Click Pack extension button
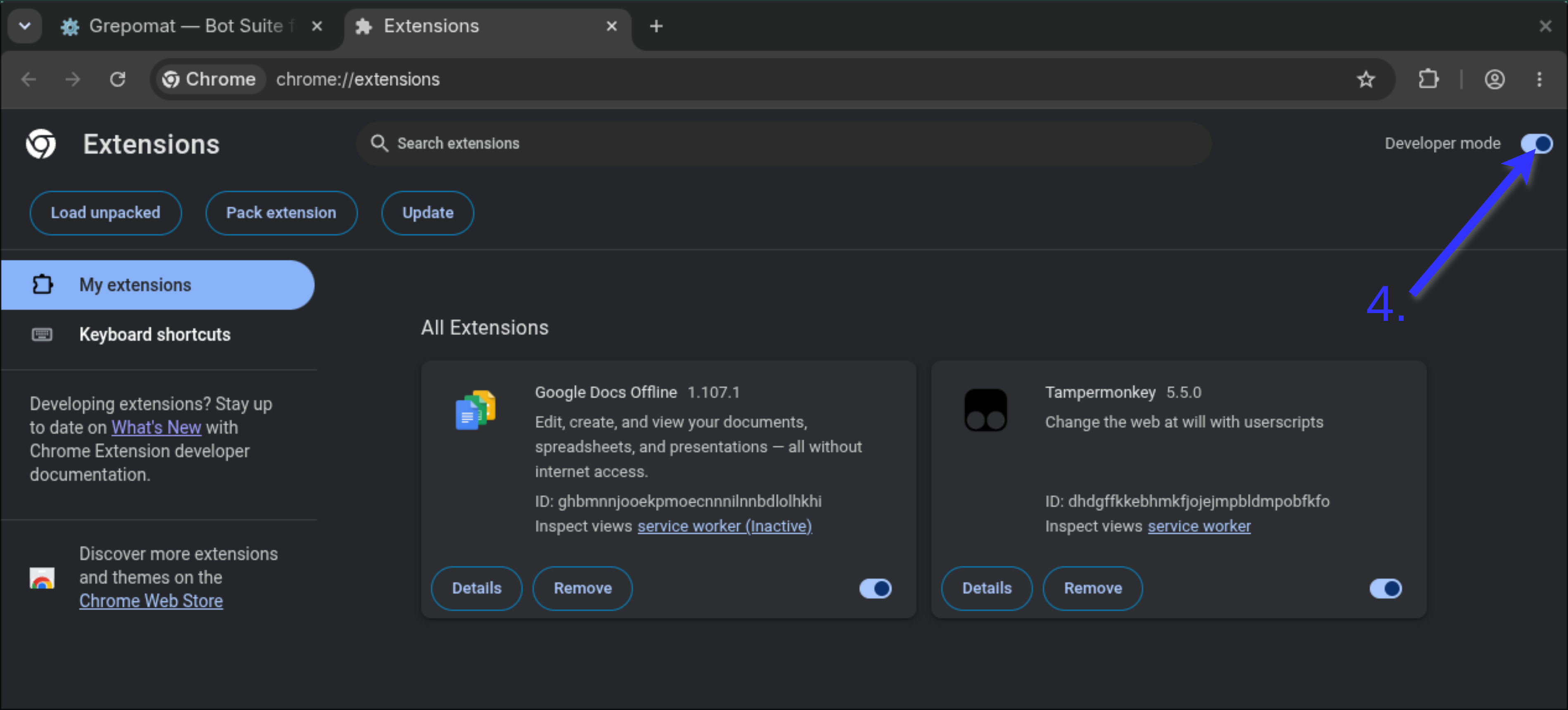 pyautogui.click(x=281, y=213)
